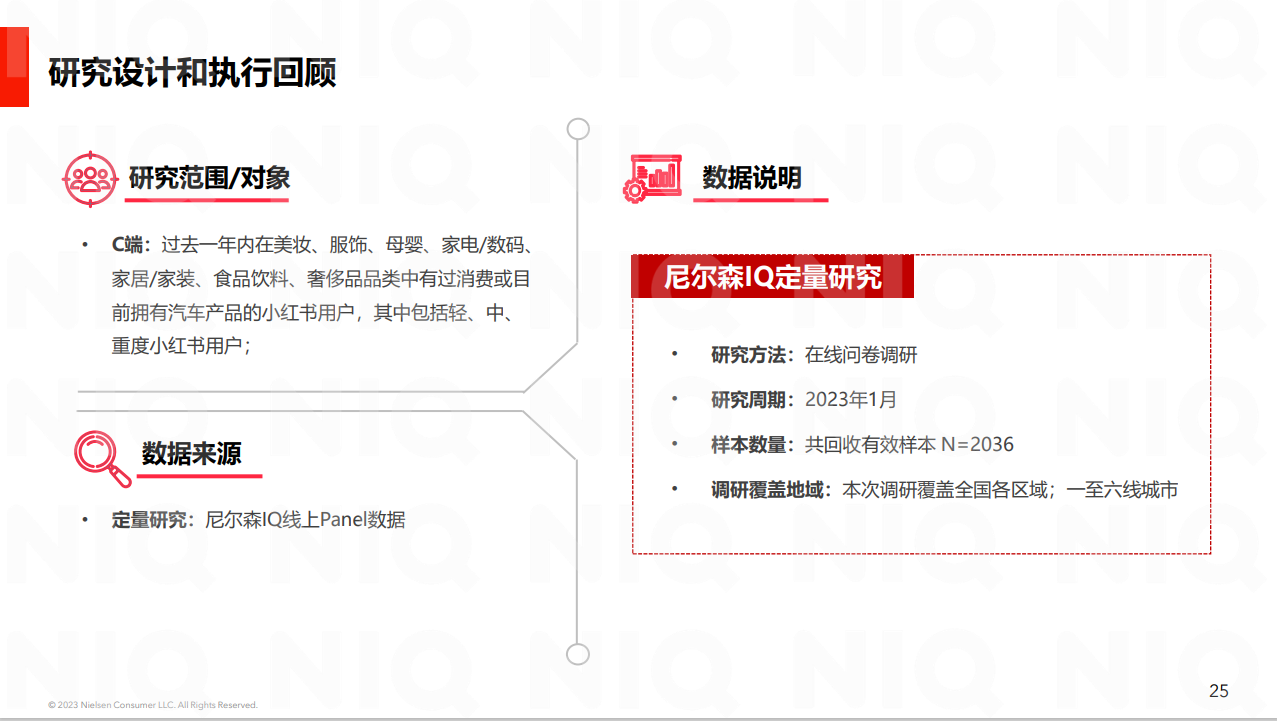The image size is (1277, 721).
Task: Click the red accent bar beside the title
Action: [x=14, y=67]
